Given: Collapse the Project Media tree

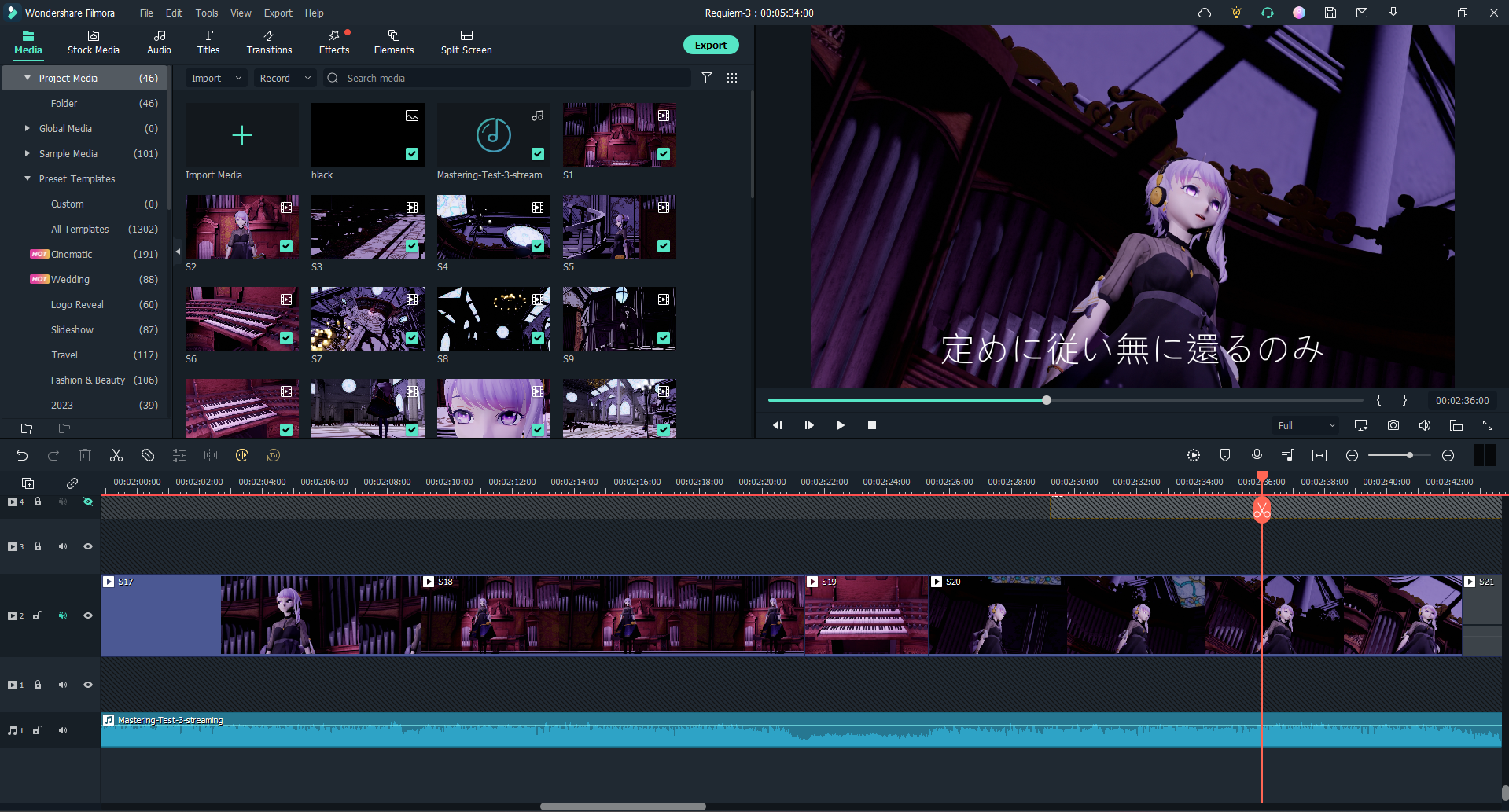Looking at the screenshot, I should (x=28, y=78).
